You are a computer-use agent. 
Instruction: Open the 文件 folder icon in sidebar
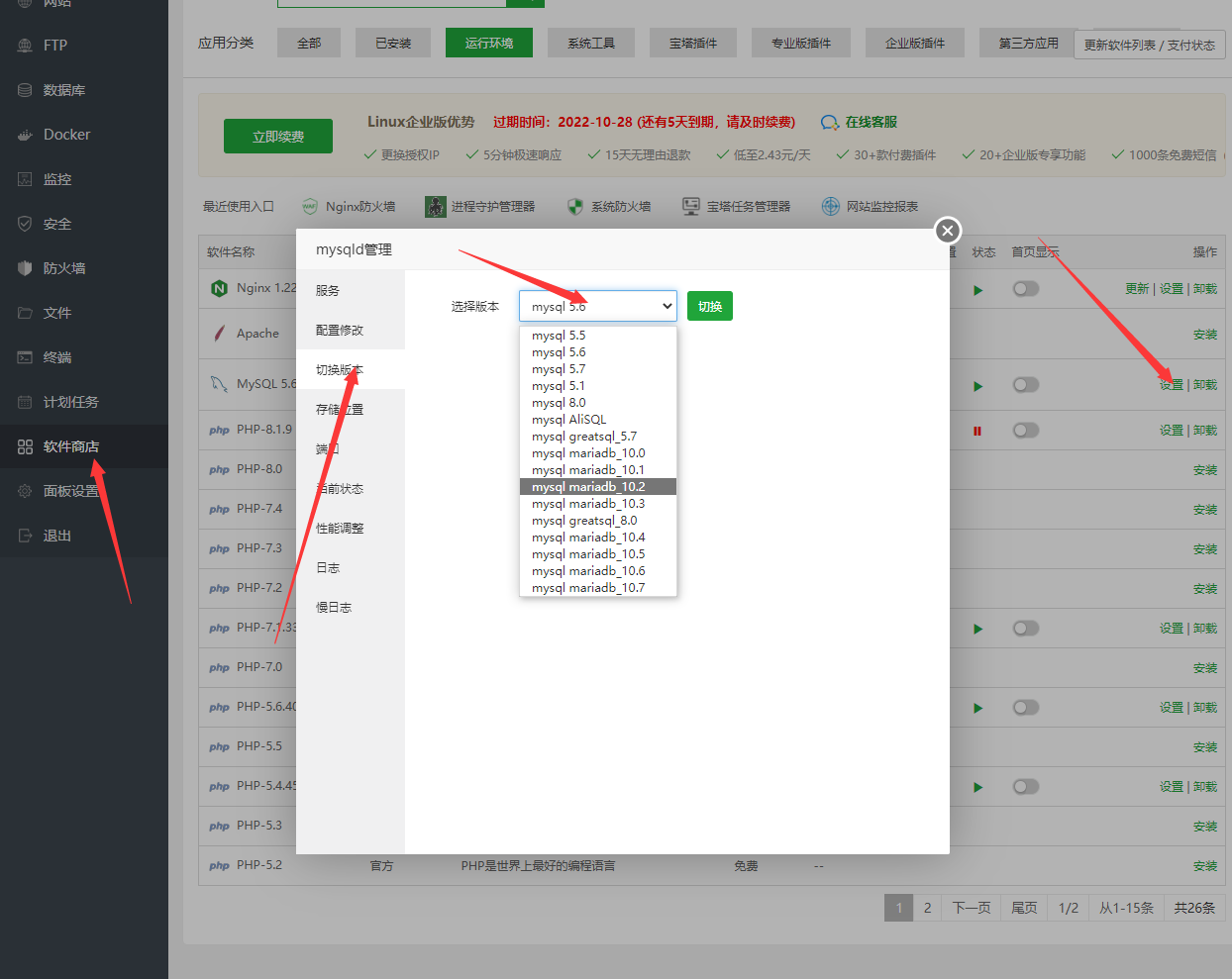tap(25, 313)
